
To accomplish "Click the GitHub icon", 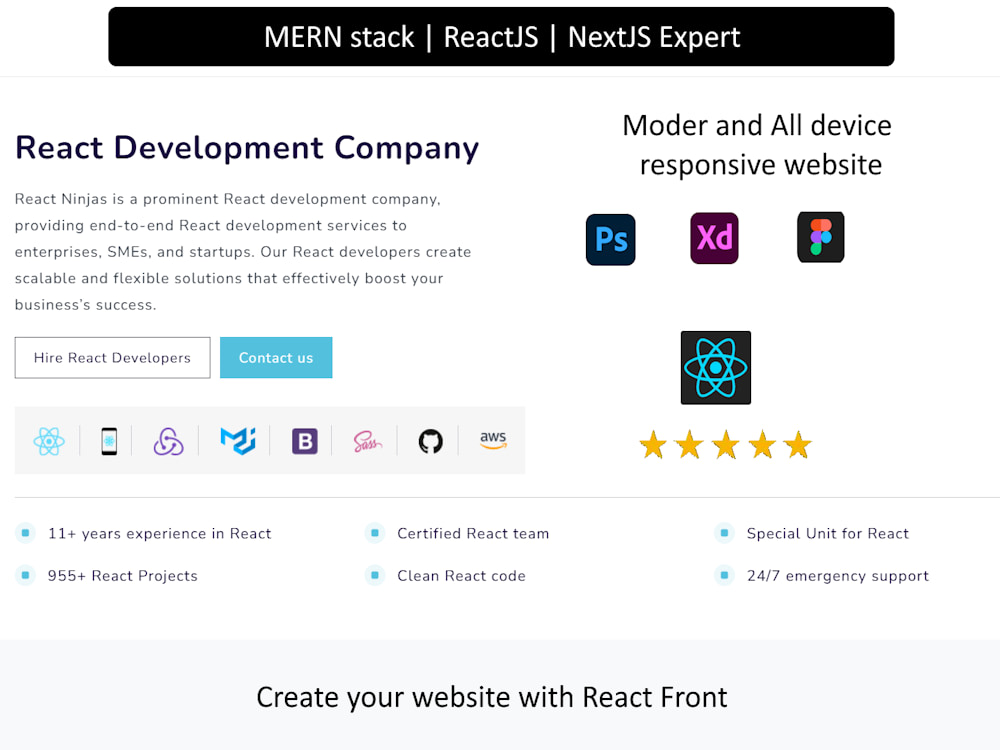I will point(430,441).
